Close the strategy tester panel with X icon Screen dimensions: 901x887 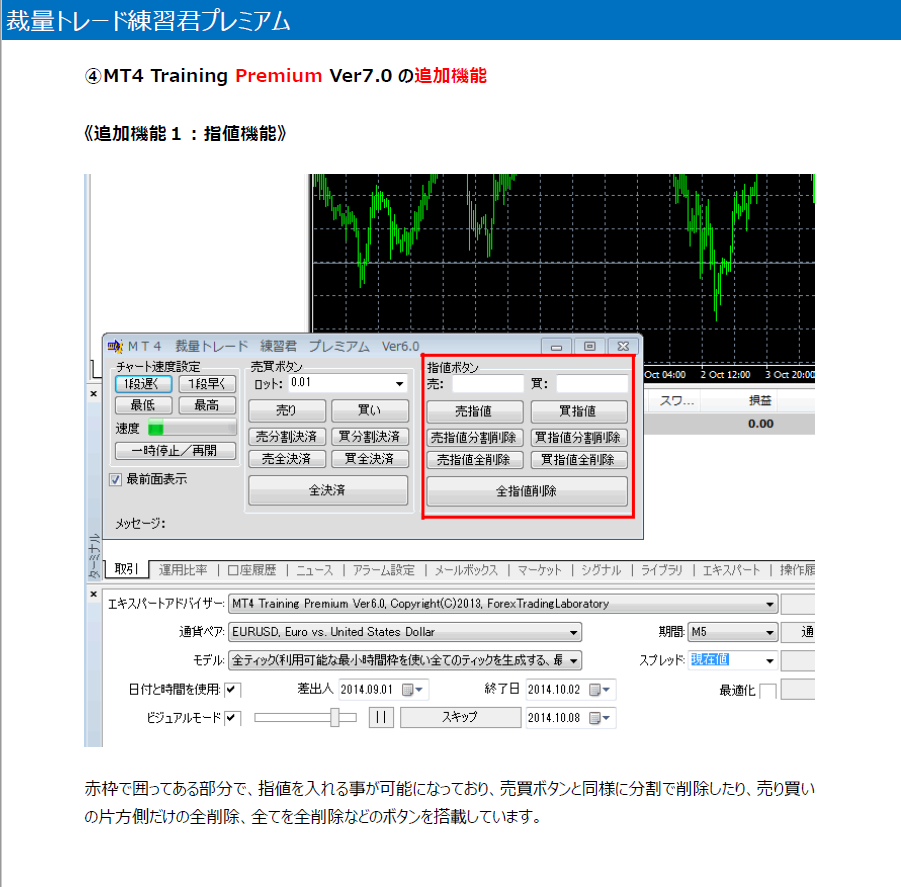(x=94, y=594)
